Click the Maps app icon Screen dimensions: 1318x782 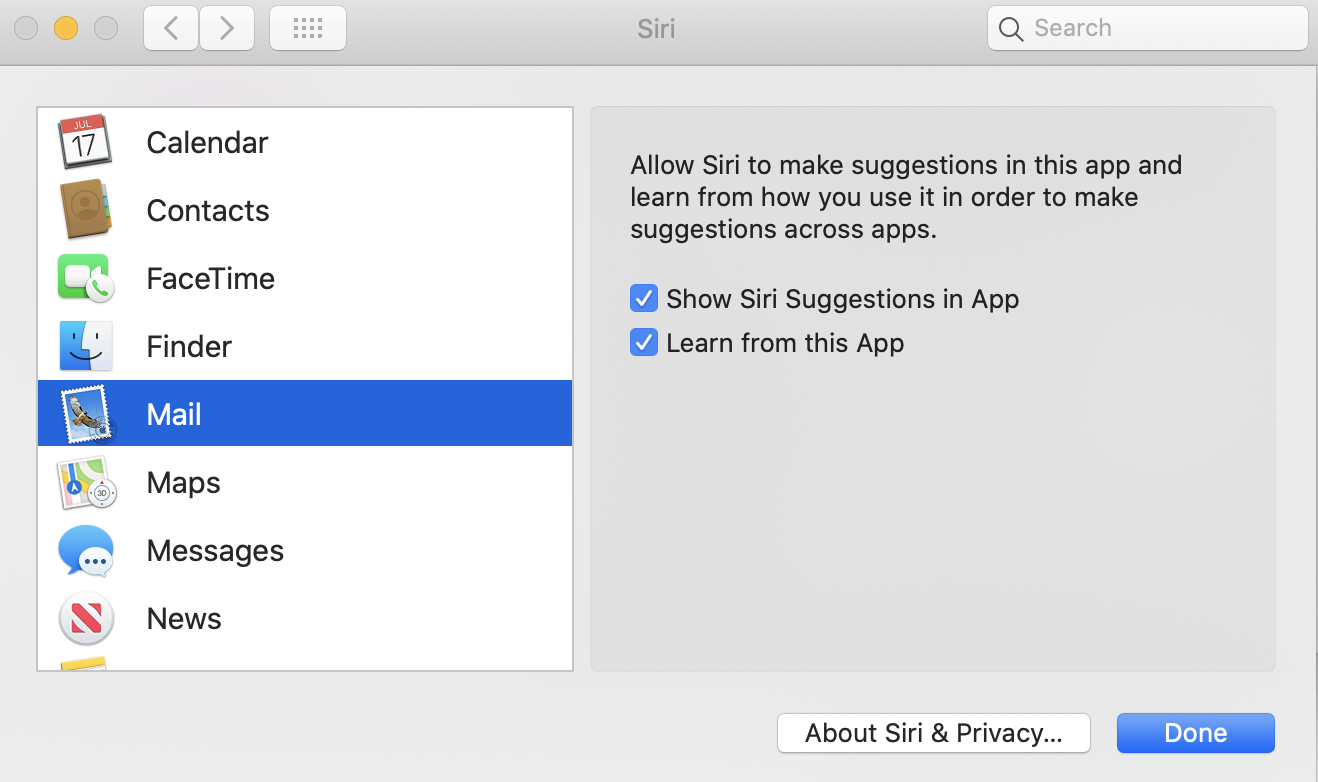pyautogui.click(x=85, y=482)
